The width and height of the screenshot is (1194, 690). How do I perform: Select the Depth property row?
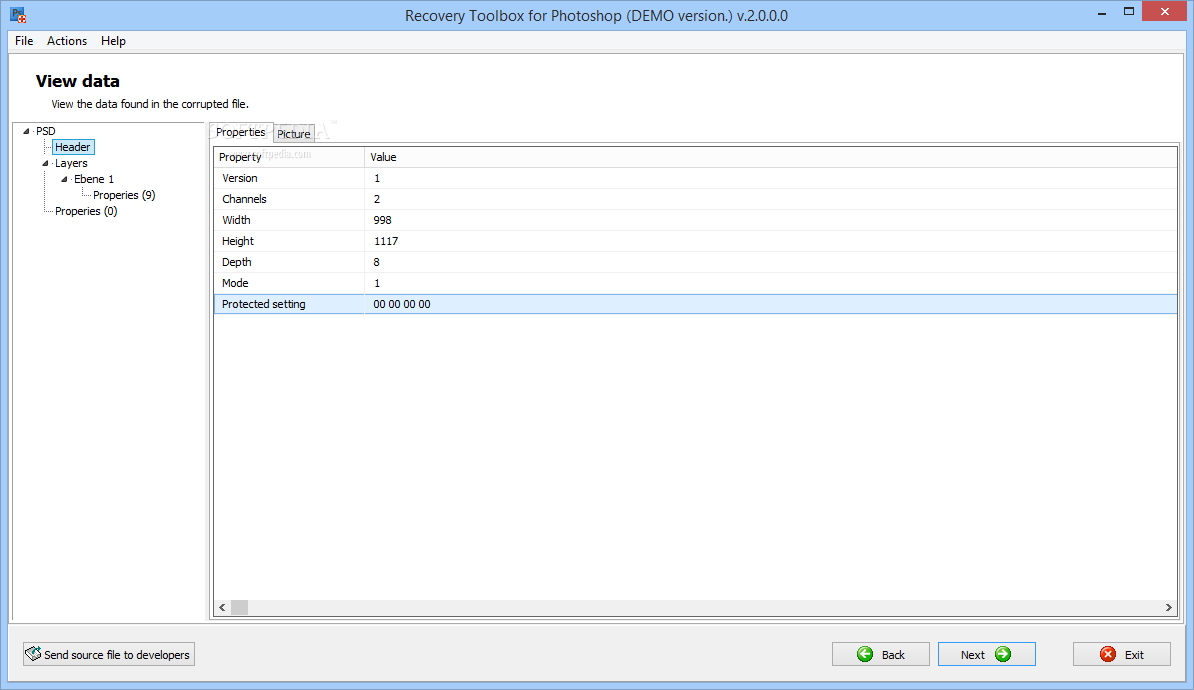[x=695, y=262]
